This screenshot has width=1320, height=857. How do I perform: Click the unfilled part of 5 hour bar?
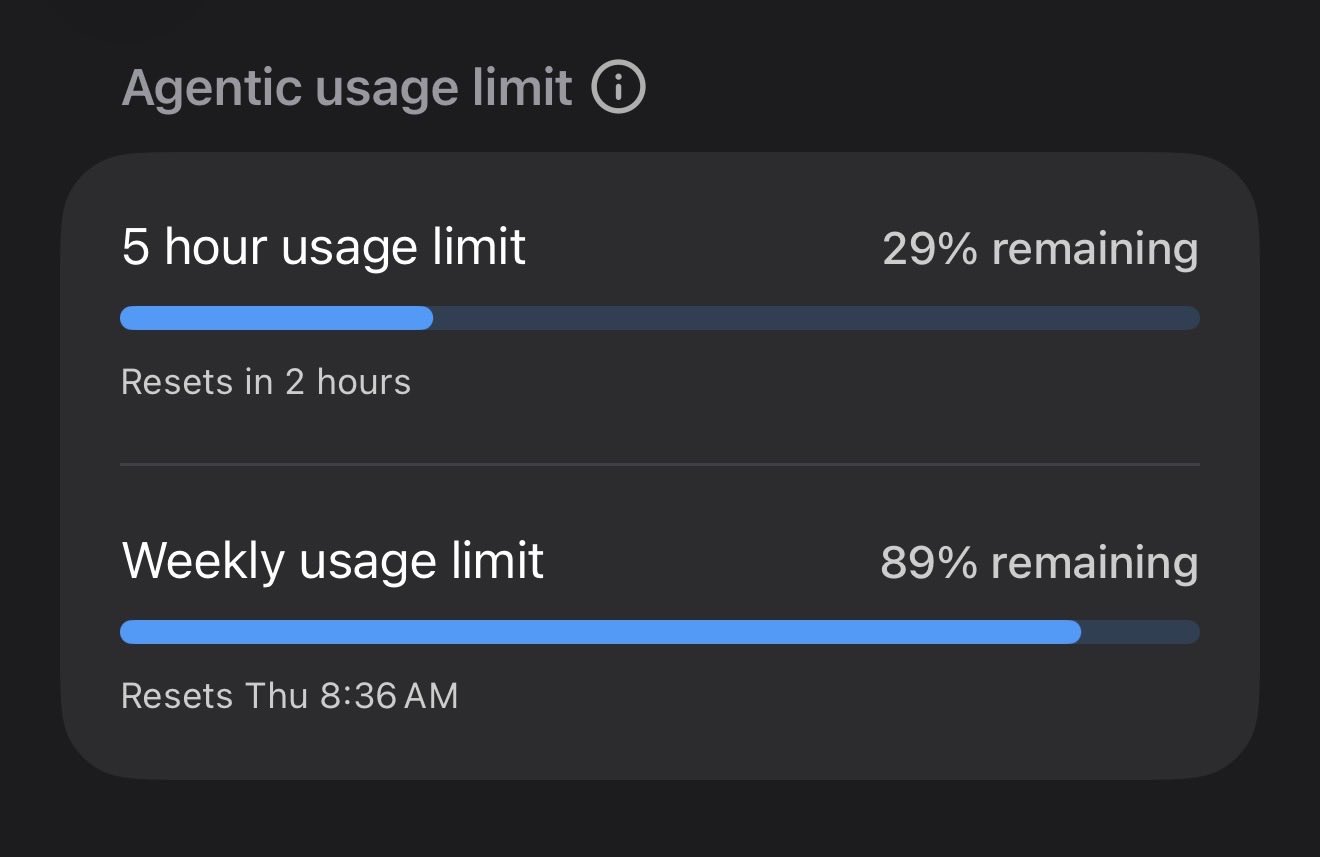816,318
